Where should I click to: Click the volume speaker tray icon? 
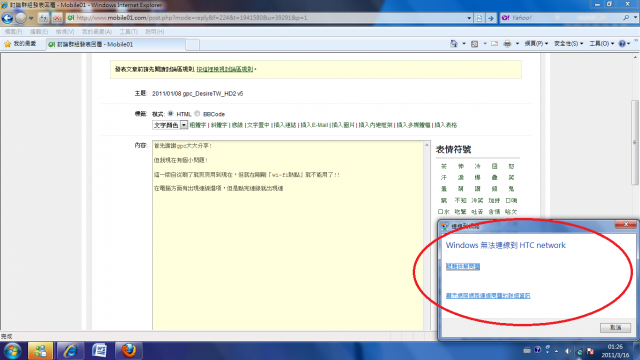(568, 351)
